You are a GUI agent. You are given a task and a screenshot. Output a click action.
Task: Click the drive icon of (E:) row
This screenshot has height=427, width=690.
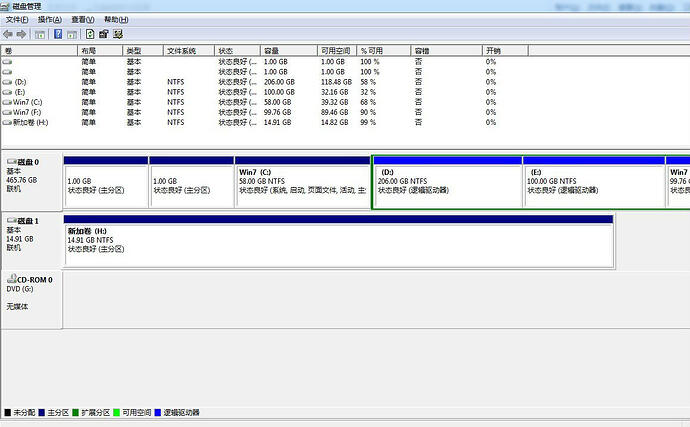point(7,92)
